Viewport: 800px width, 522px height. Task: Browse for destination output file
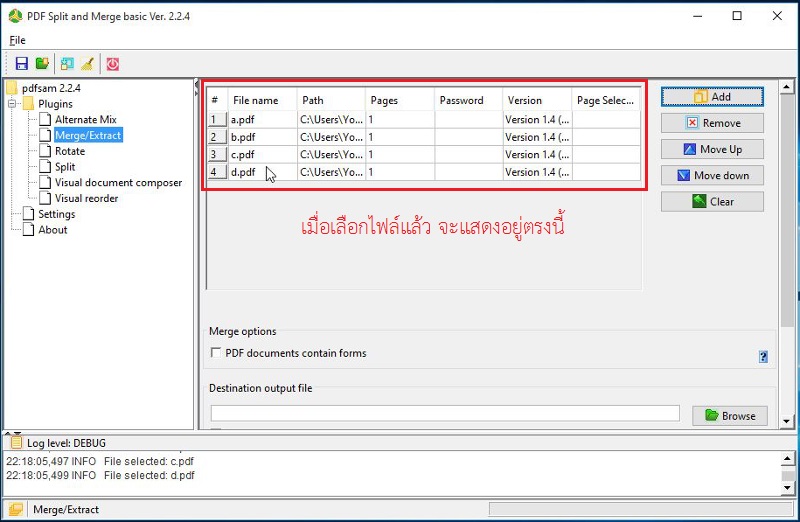pyautogui.click(x=730, y=416)
